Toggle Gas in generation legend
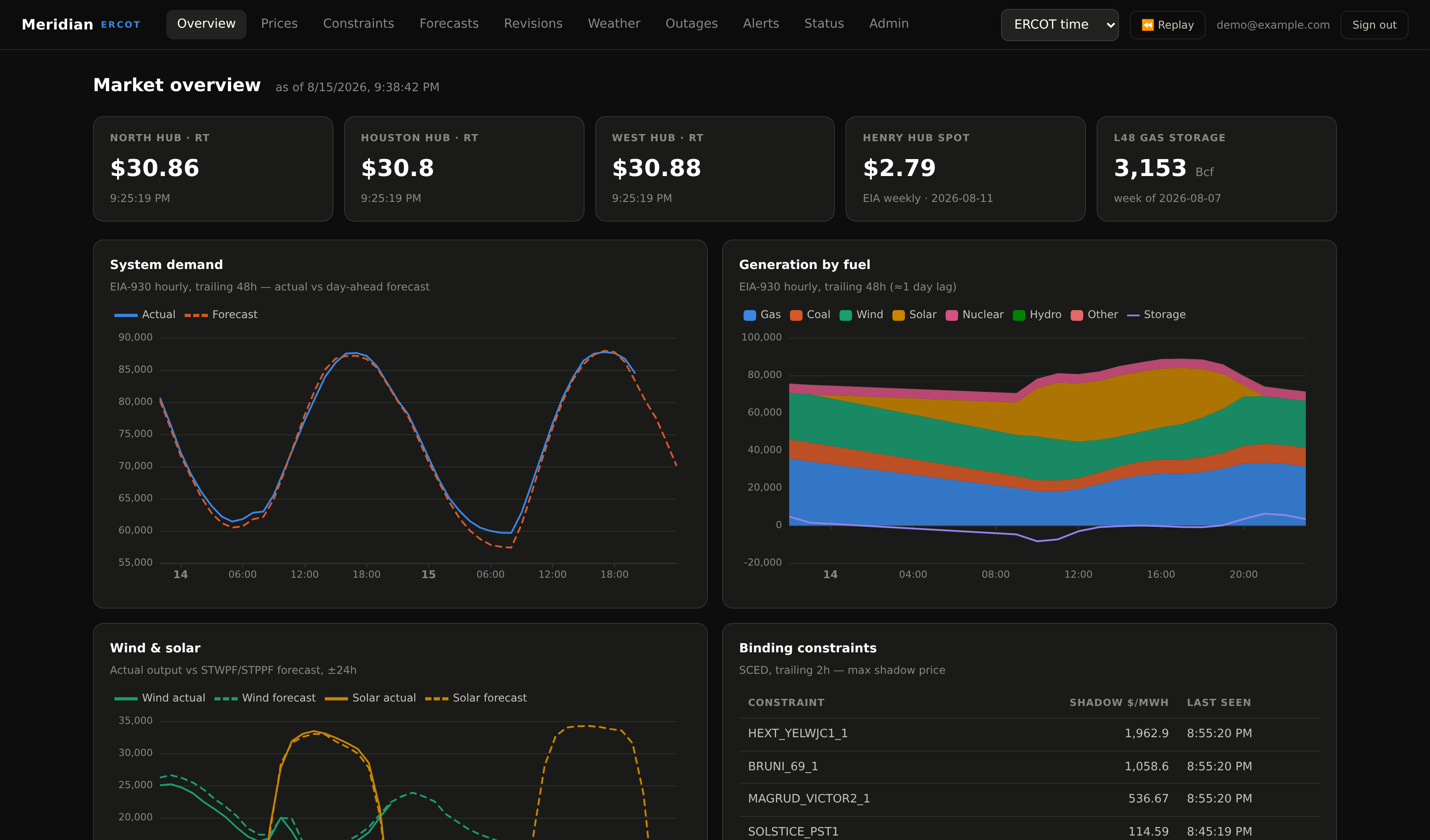Screen dimensions: 1430x840 point(762,315)
